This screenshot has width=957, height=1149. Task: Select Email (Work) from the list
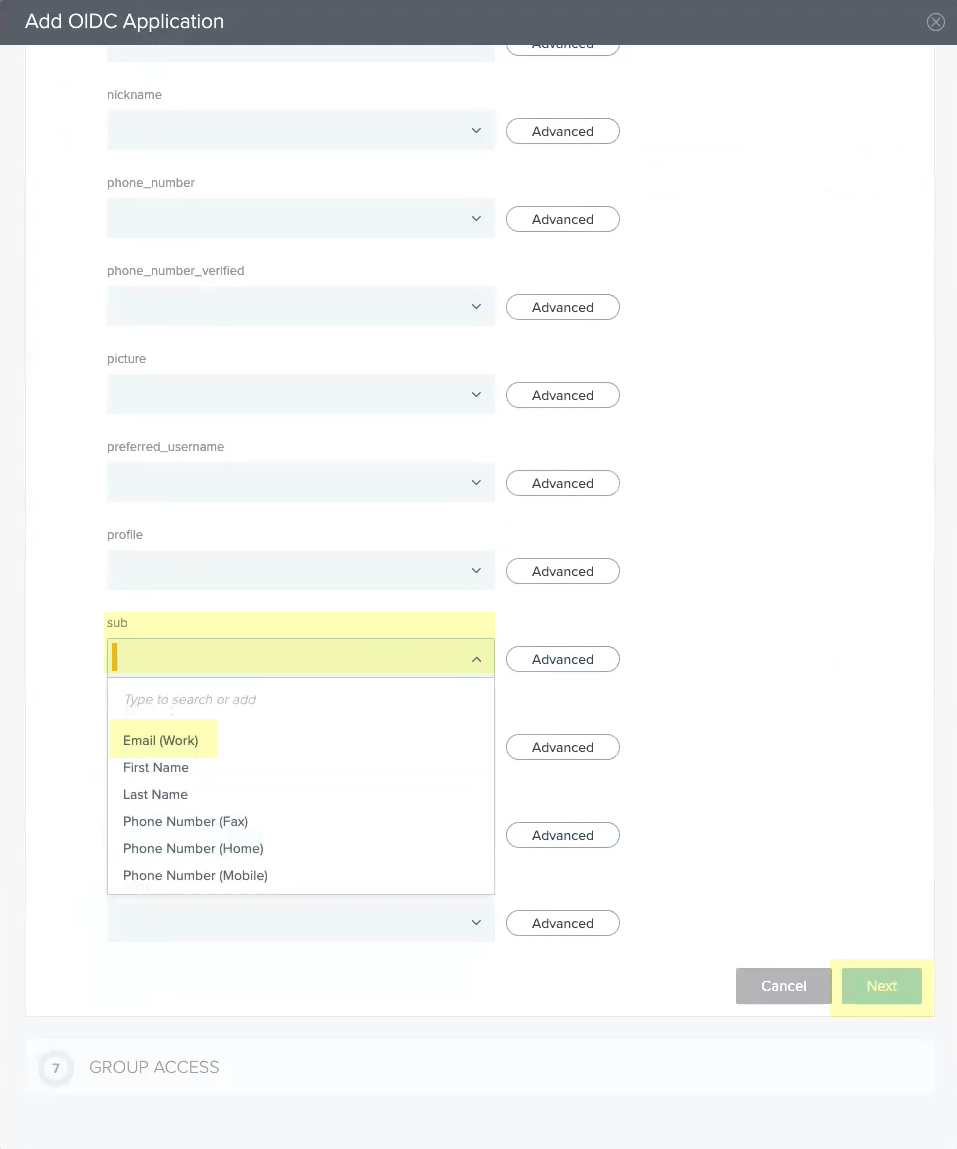click(x=161, y=740)
